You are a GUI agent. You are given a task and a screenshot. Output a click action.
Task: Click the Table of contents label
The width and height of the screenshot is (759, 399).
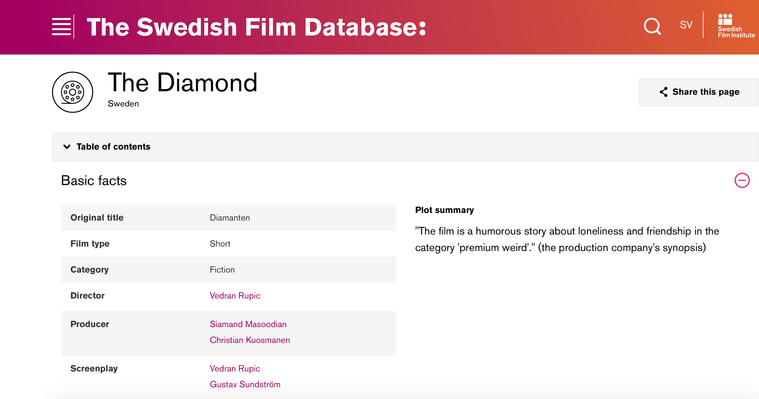(113, 147)
